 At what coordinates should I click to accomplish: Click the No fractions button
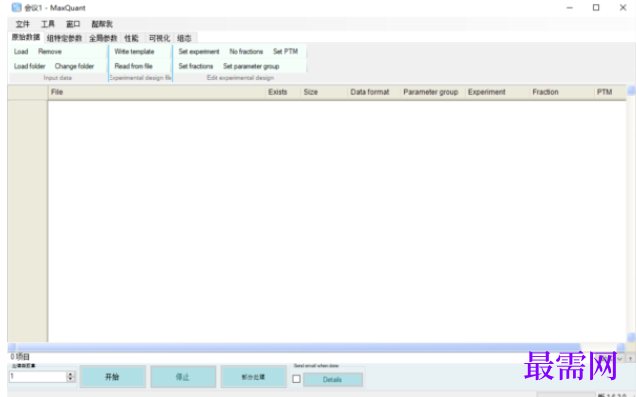(246, 52)
